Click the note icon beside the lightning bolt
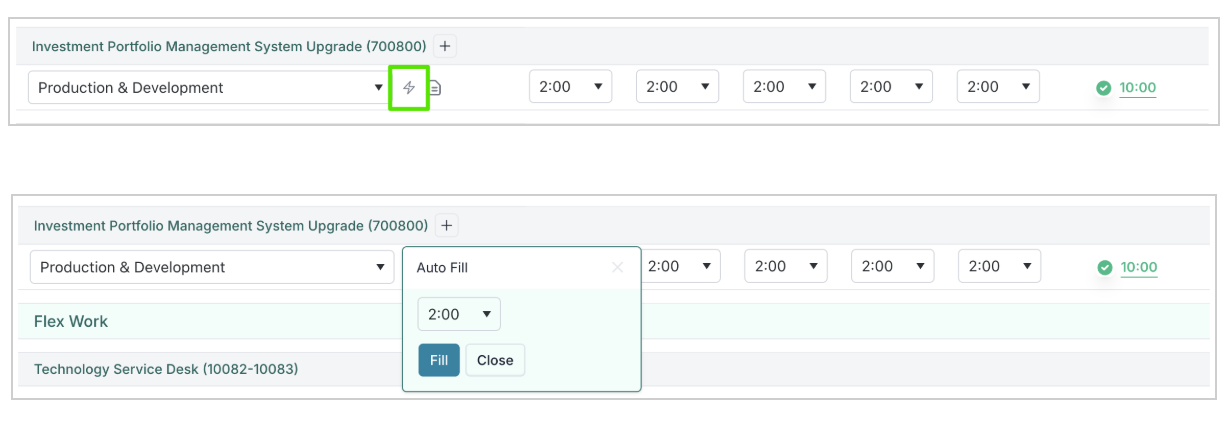Viewport: 1232px width, 422px height. (435, 88)
